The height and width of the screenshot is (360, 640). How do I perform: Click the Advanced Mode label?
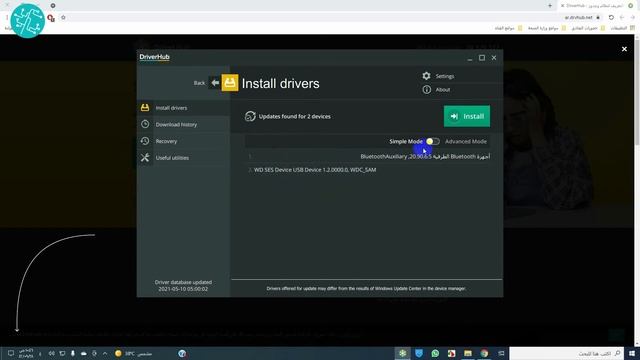[466, 141]
